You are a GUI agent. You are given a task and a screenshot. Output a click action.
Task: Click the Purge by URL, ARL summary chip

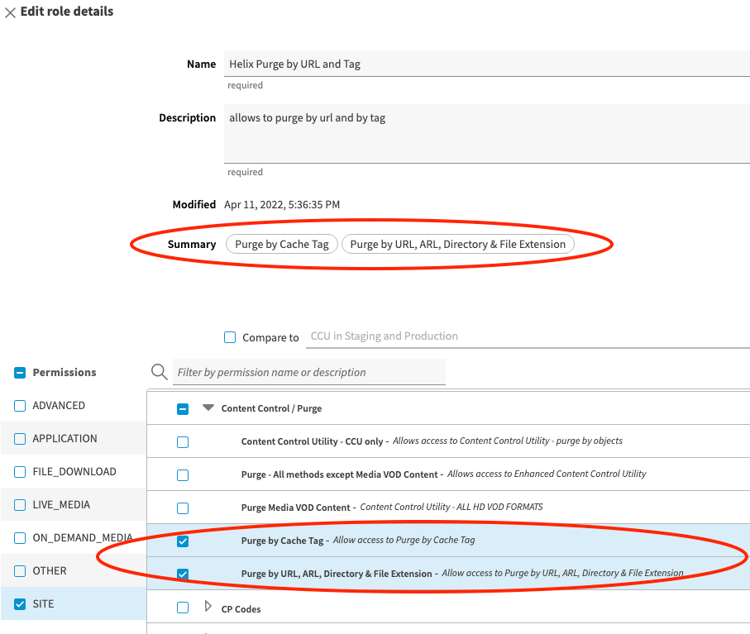click(458, 244)
